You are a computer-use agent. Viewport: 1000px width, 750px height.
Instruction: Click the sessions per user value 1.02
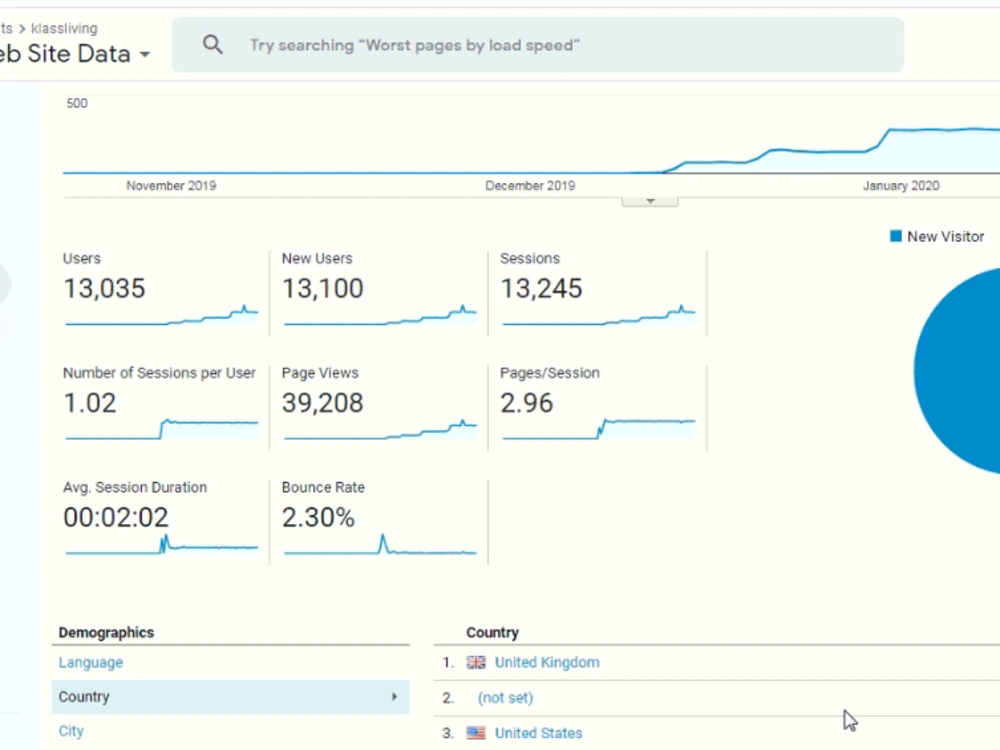(x=89, y=402)
